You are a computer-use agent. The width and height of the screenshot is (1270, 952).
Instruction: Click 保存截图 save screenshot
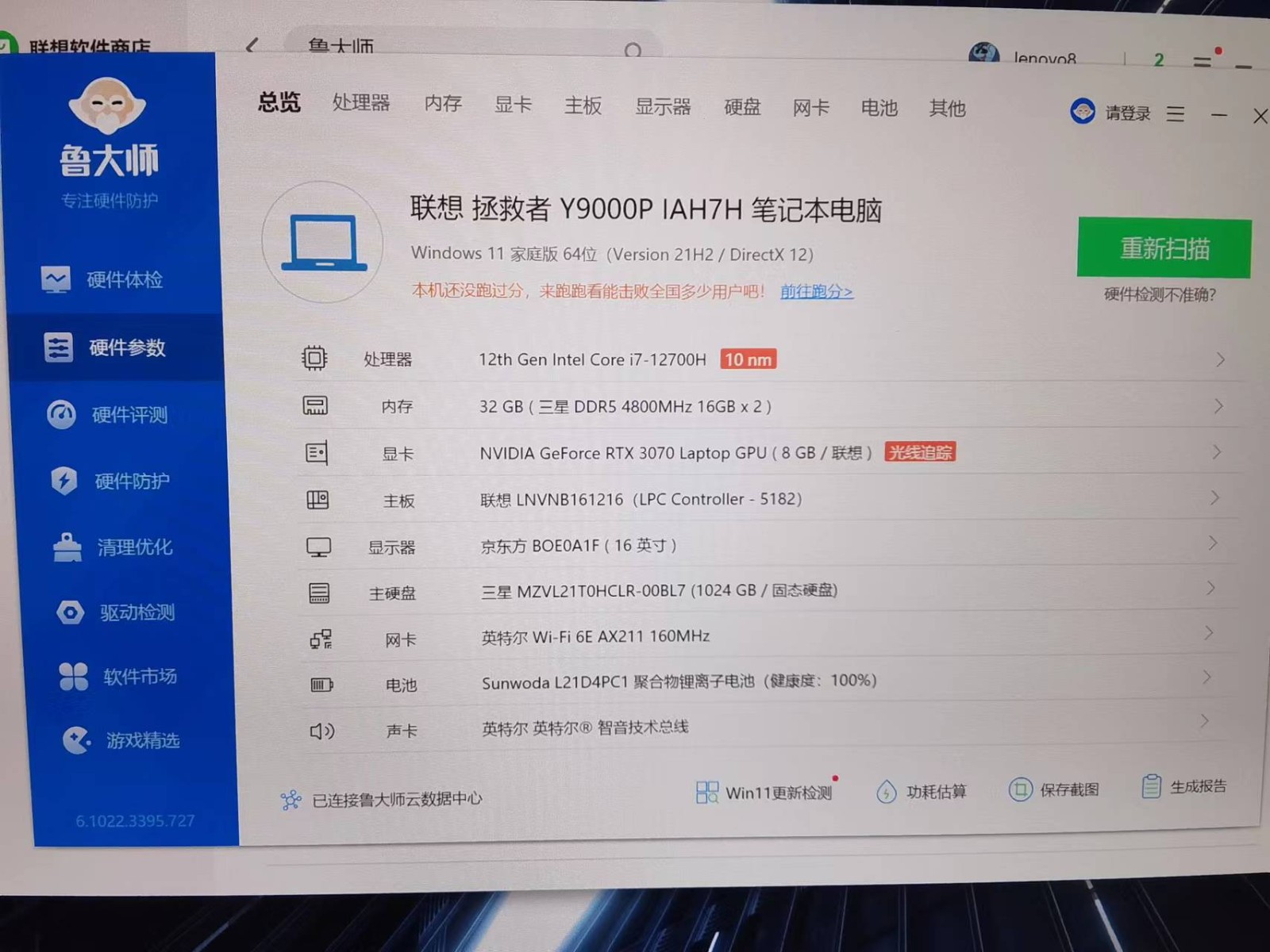(1053, 789)
